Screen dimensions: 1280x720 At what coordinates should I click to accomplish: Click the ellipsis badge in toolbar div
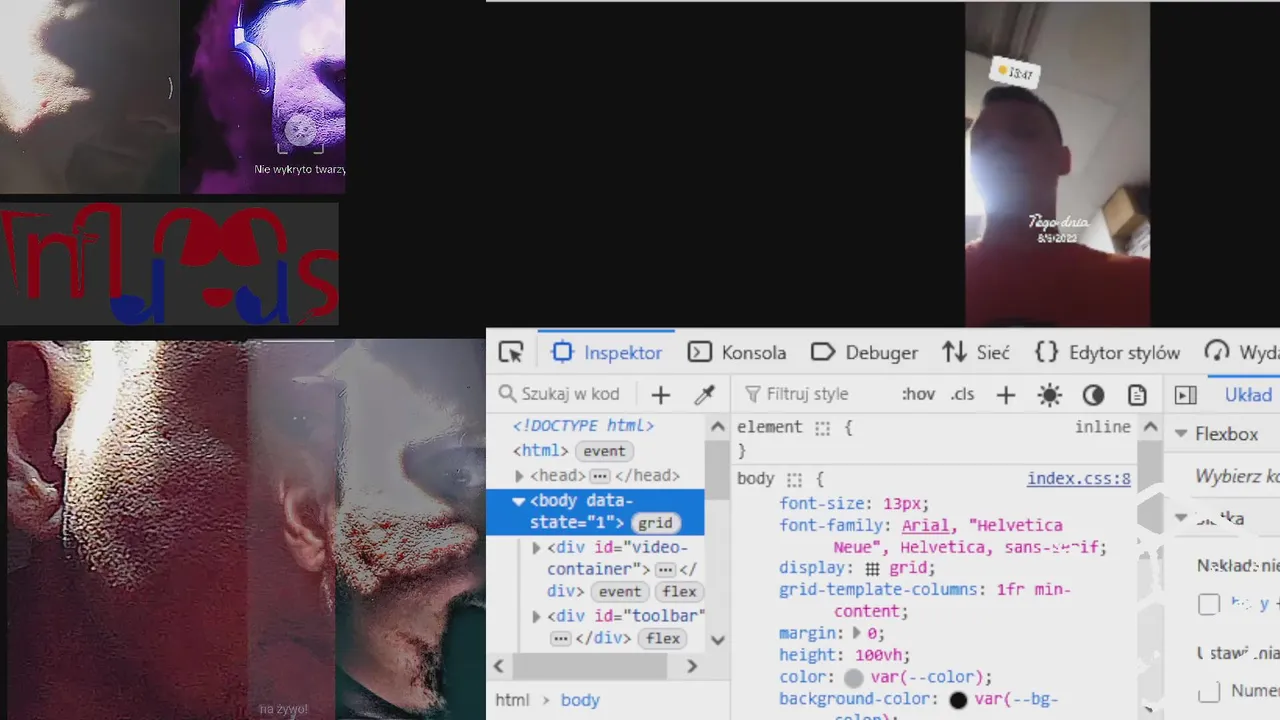pos(561,638)
